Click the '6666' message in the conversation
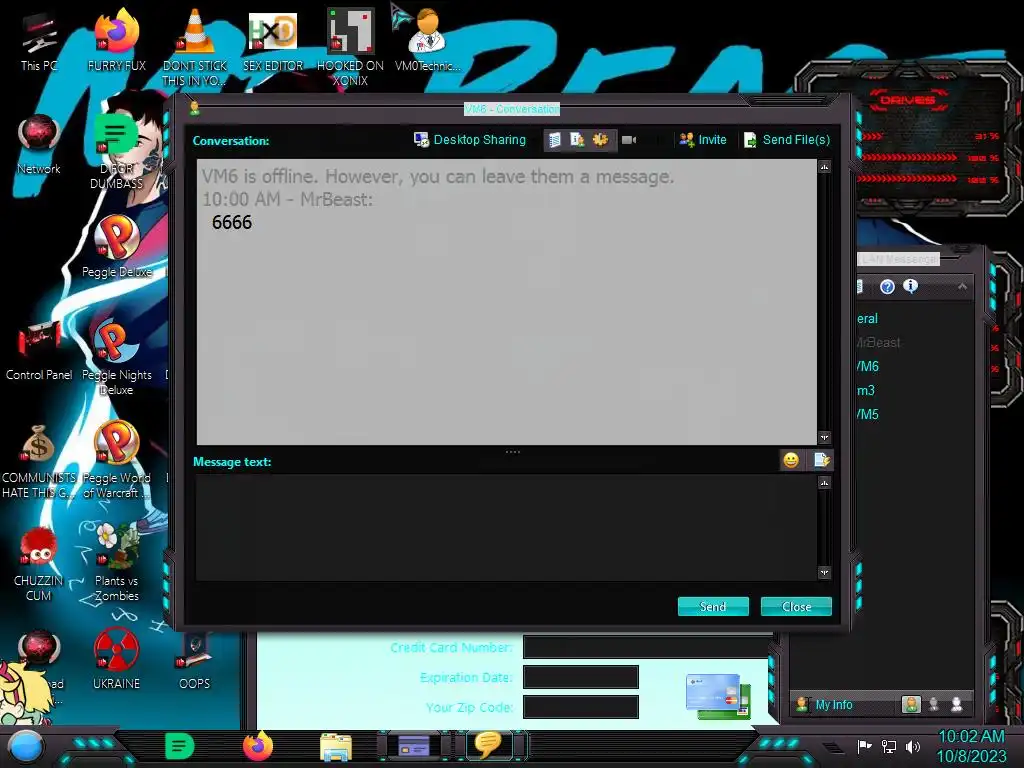The image size is (1024, 768). click(x=232, y=223)
